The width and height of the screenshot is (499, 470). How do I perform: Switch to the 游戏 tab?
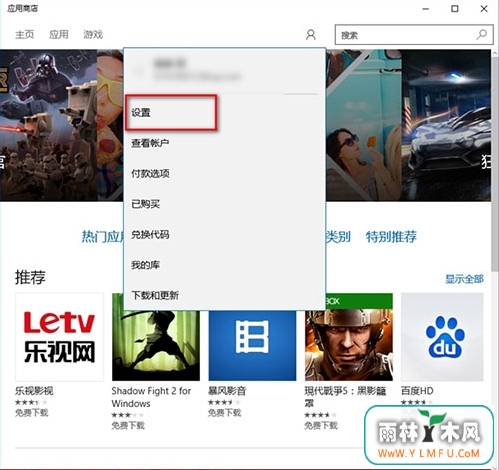click(93, 34)
